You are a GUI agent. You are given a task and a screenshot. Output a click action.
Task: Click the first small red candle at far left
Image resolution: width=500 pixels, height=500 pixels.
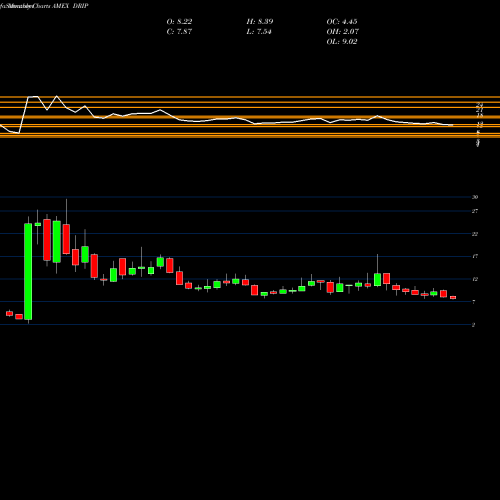coord(9,313)
